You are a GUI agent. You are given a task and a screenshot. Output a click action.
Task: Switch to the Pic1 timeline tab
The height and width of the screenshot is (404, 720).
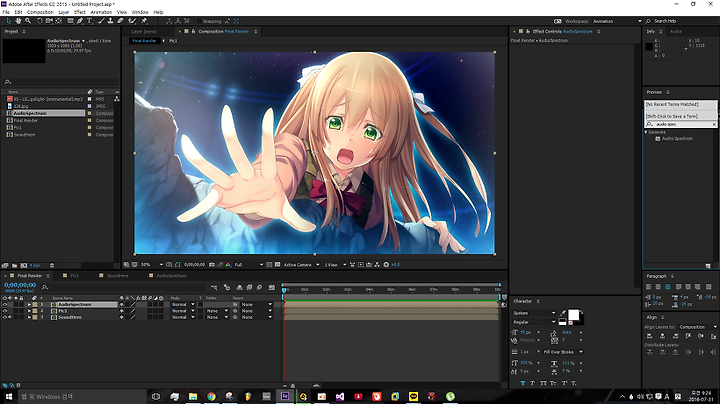(74, 275)
